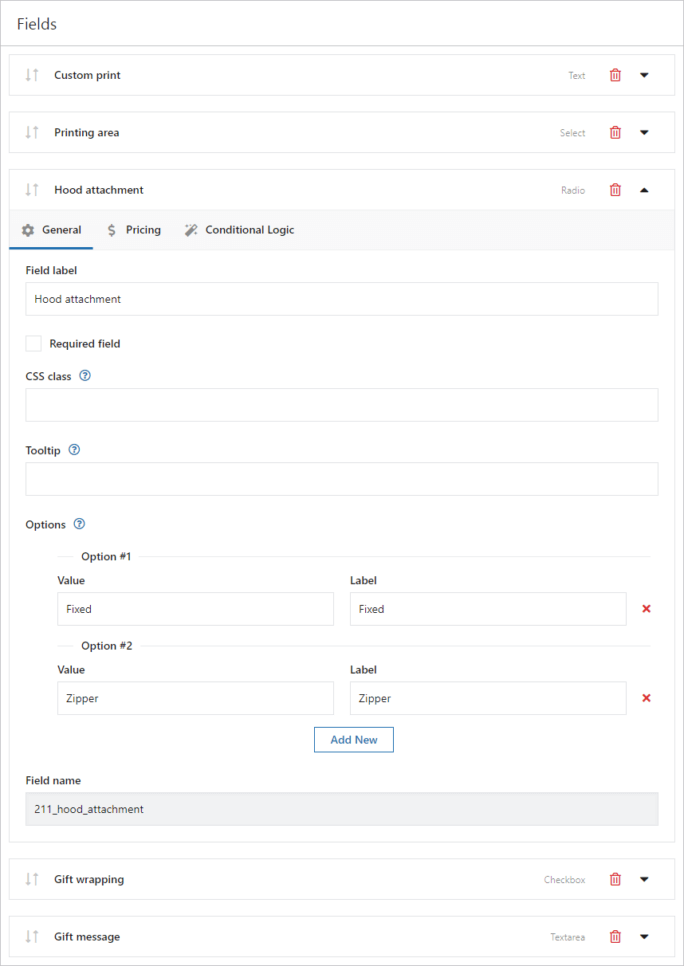Click the Hood attachment drag handle
Screen dimensions: 684x966
coord(30,189)
